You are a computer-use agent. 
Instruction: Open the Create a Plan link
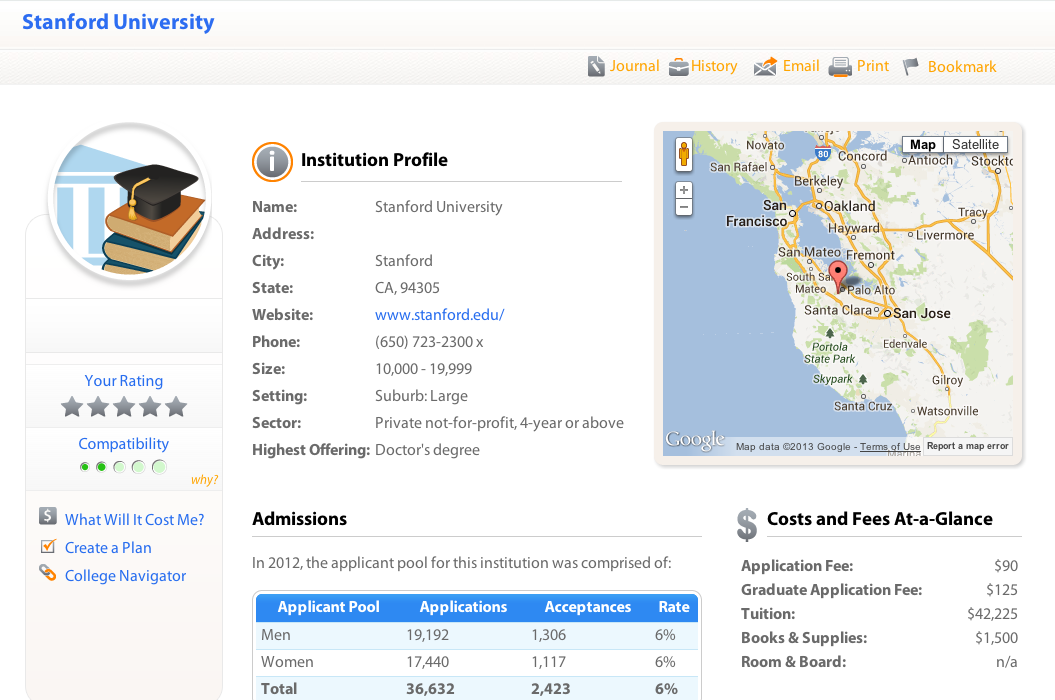pos(108,548)
